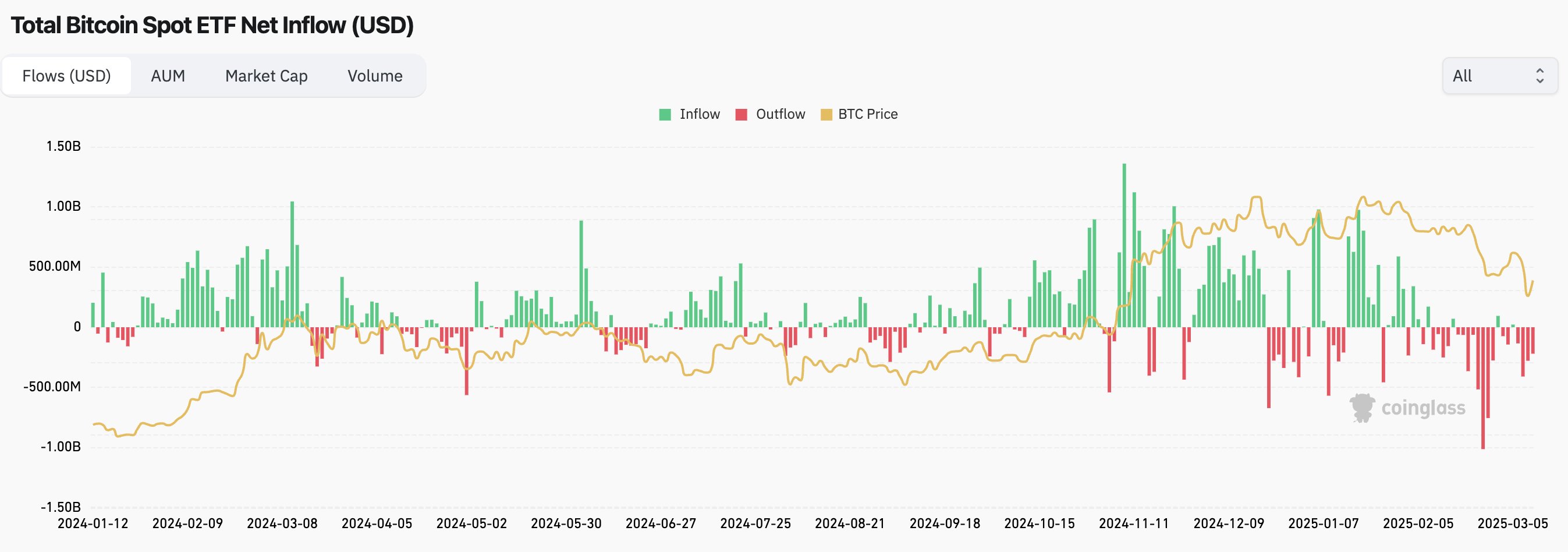Click the tallest green inflow bar of November 2024
The height and width of the screenshot is (552, 1568).
pyautogui.click(x=1124, y=244)
